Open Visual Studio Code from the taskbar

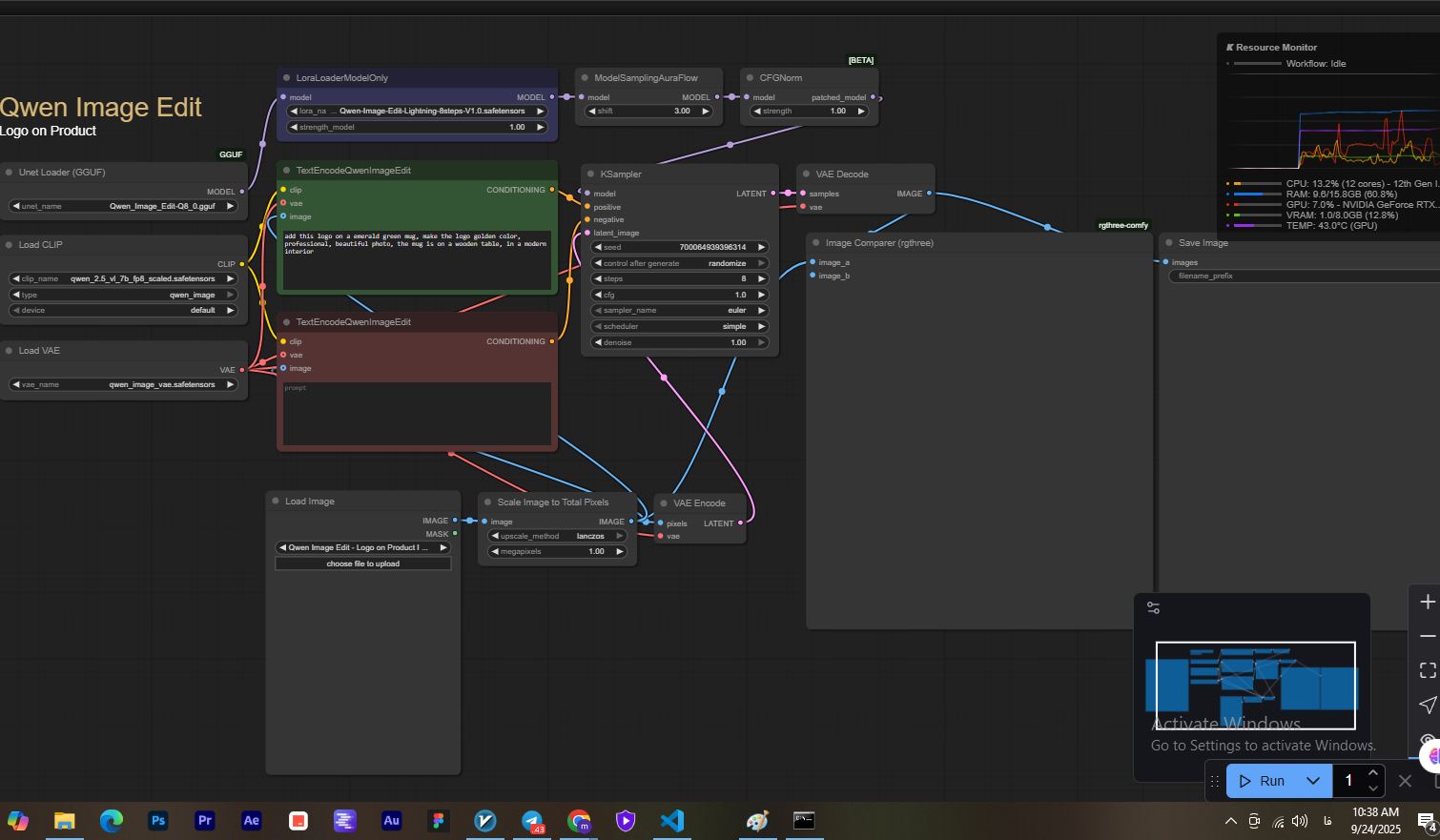671,821
